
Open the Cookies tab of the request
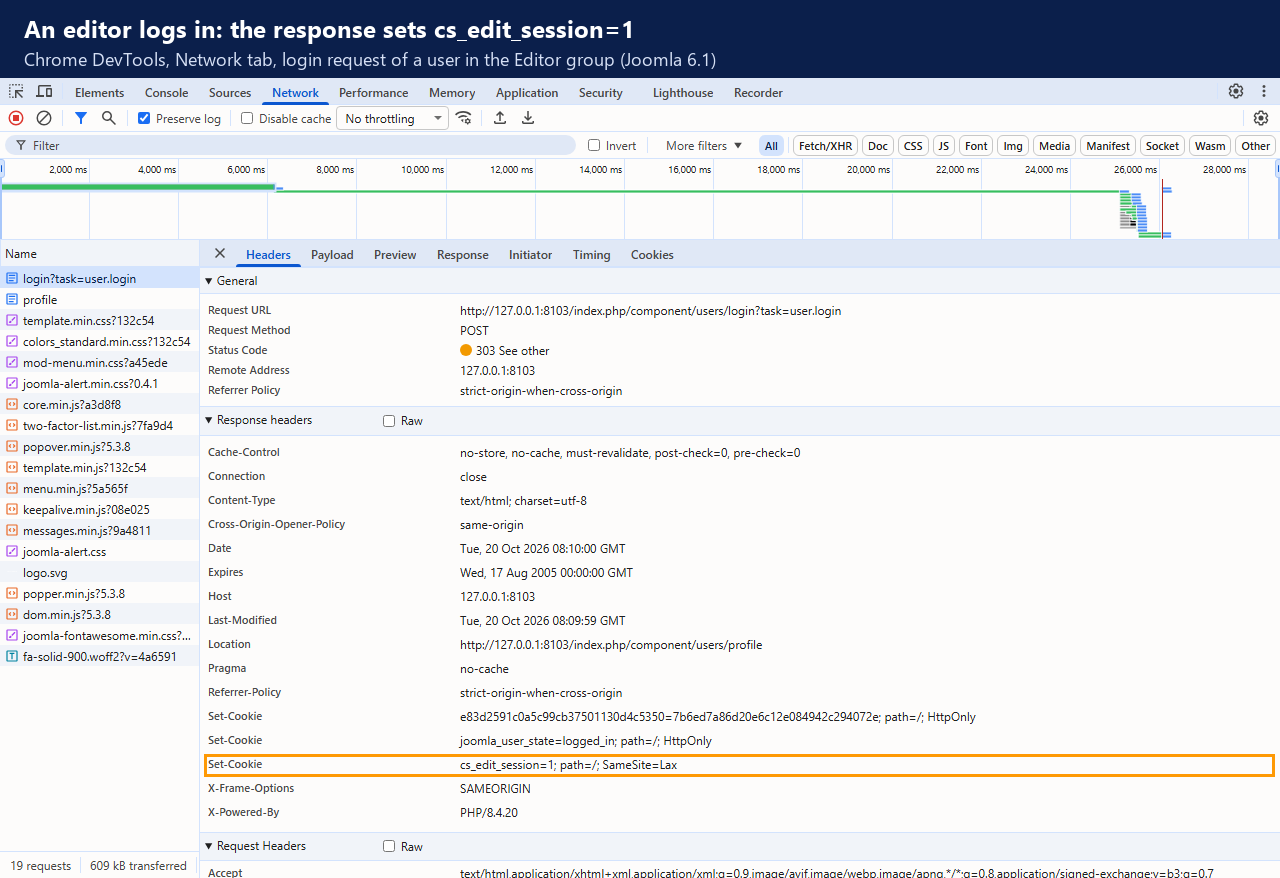(x=652, y=255)
